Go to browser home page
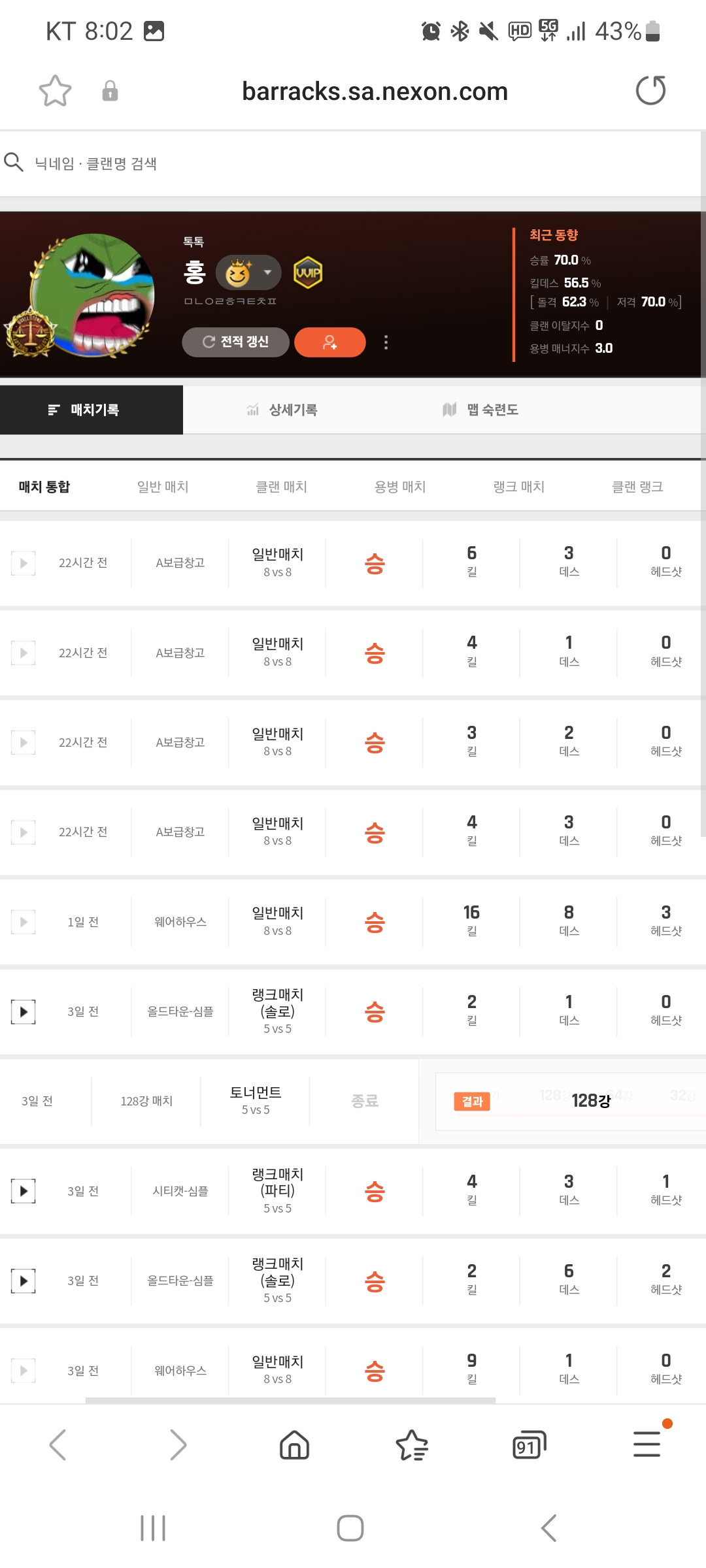 tap(294, 1445)
